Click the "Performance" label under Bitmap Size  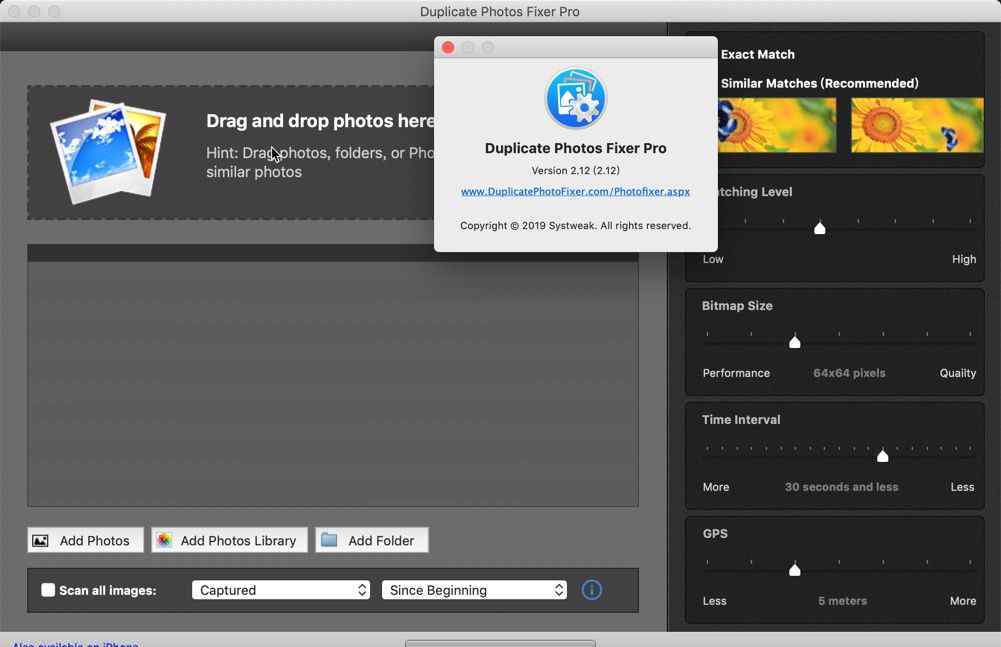[x=736, y=373]
